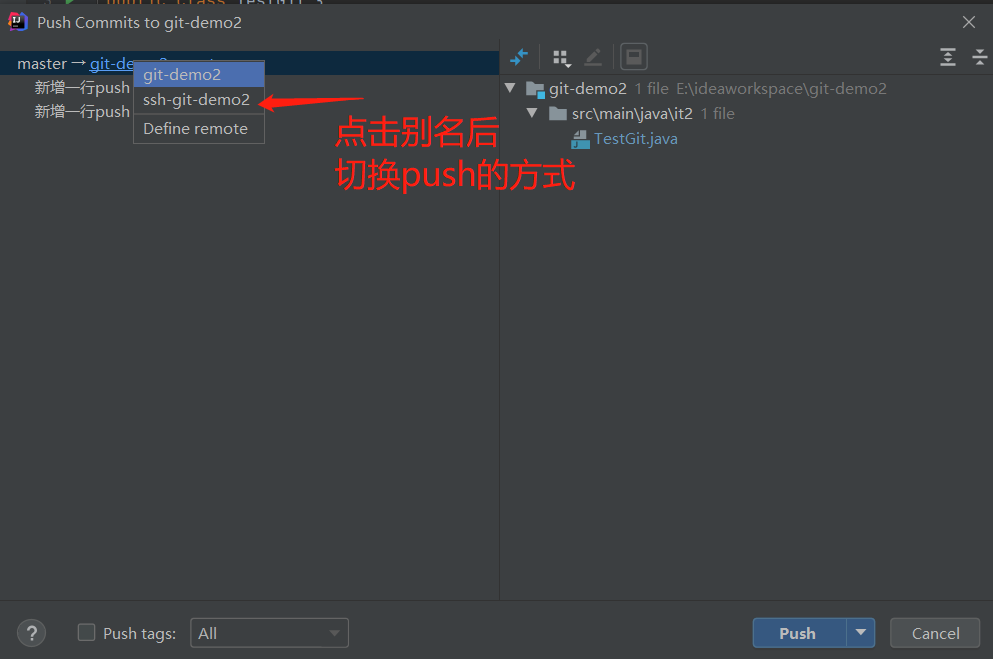Click the Expand All icon

947,58
